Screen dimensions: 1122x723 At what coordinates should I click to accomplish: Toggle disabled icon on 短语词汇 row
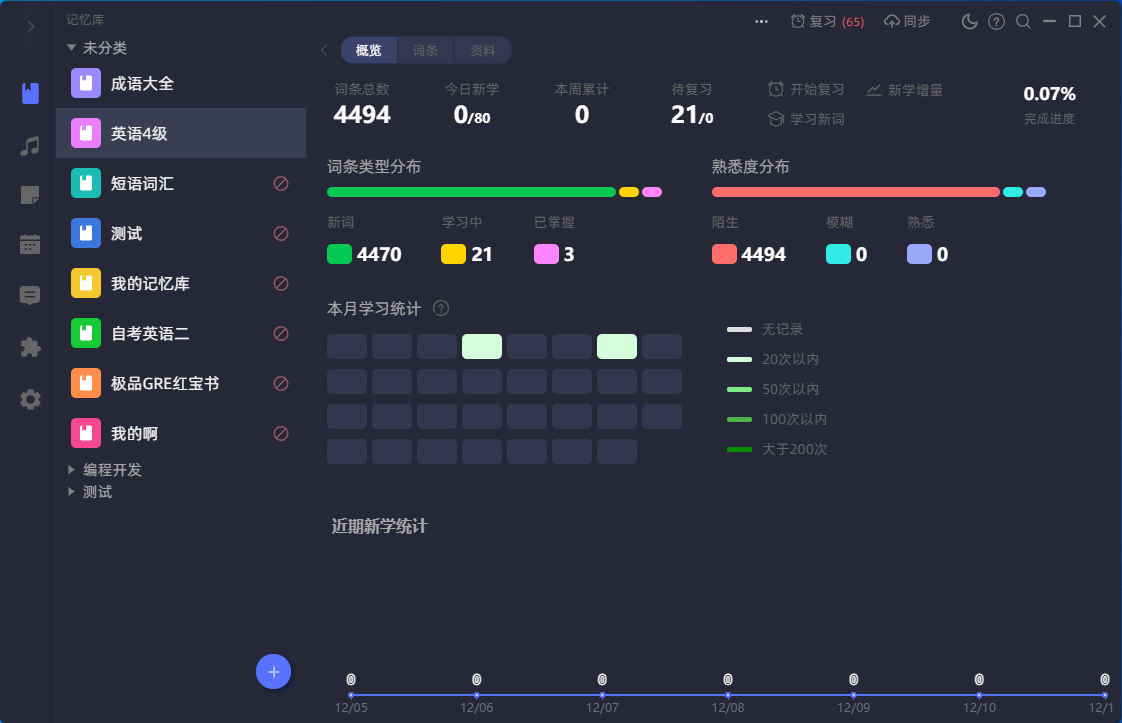[x=281, y=184]
